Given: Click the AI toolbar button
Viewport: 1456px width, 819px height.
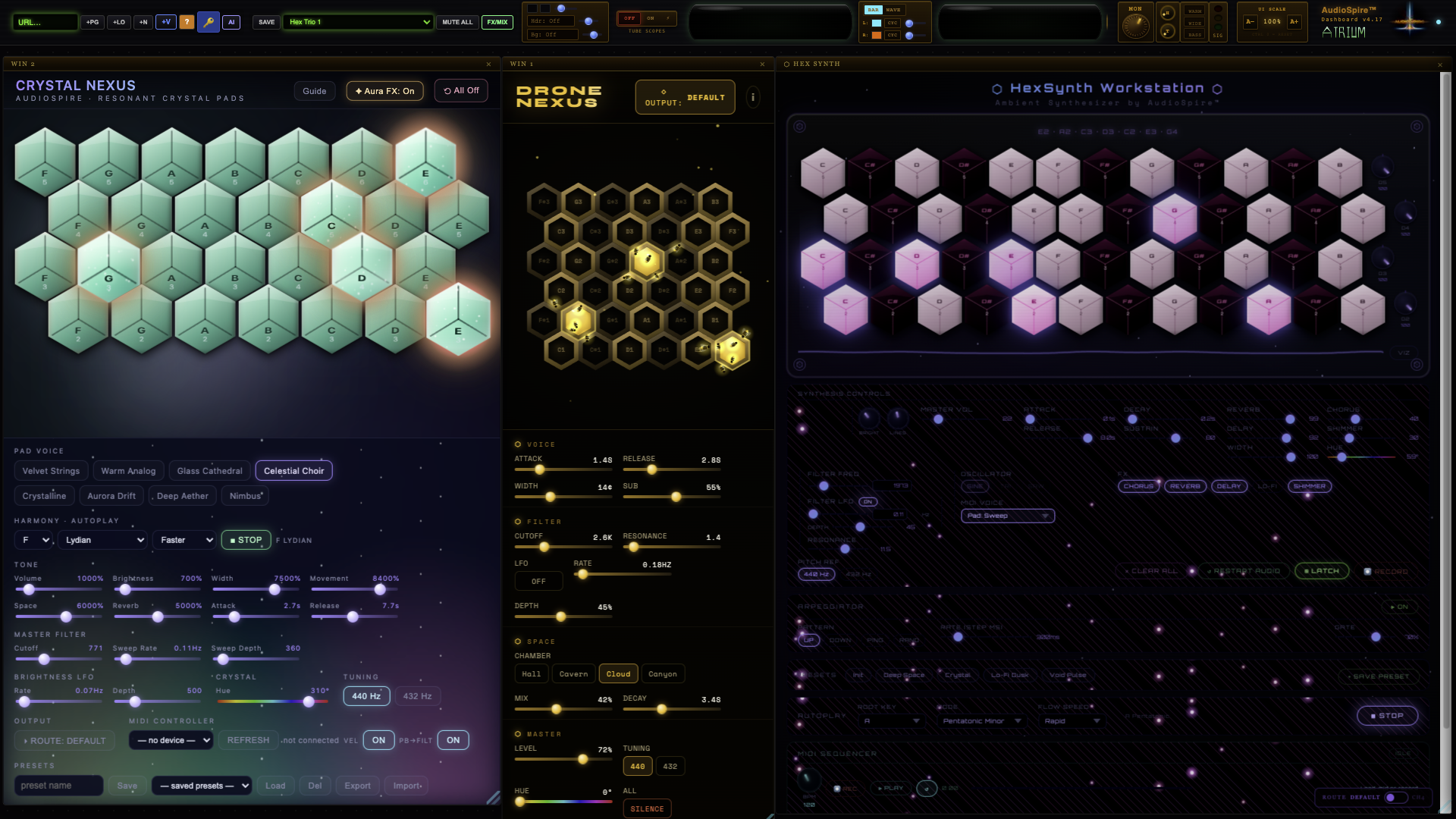Looking at the screenshot, I should (x=232, y=22).
